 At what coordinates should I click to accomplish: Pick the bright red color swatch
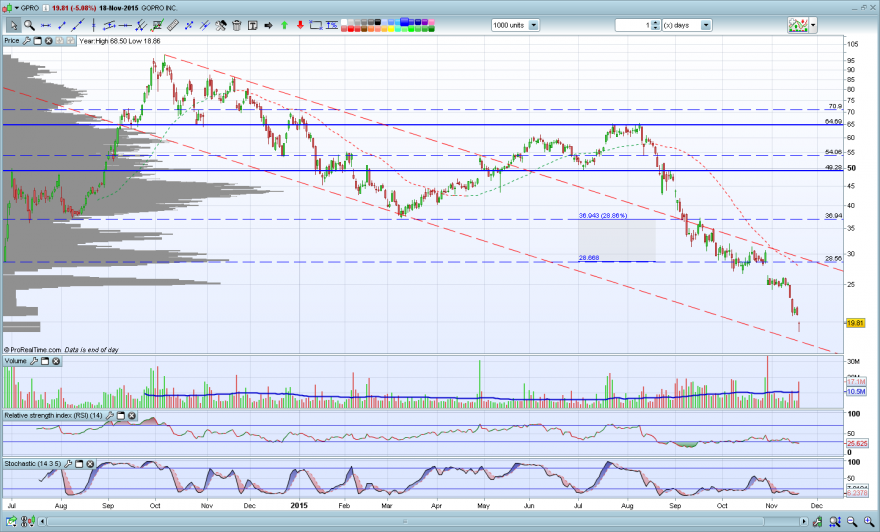pyautogui.click(x=351, y=29)
